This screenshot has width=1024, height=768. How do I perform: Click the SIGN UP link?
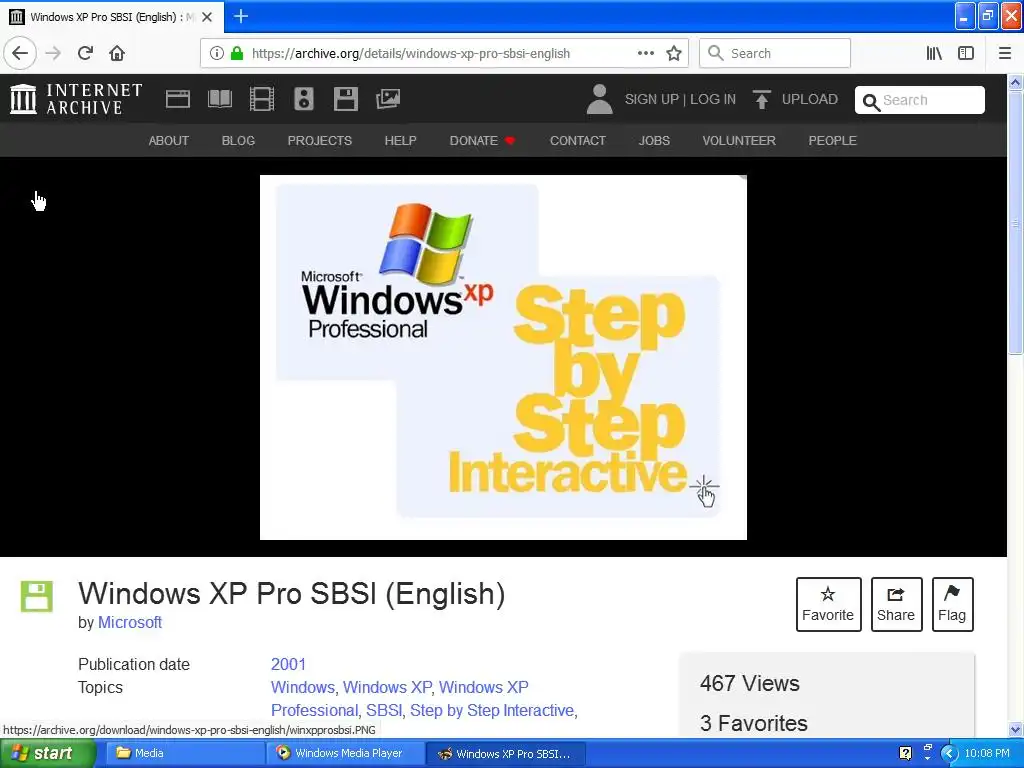pyautogui.click(x=652, y=99)
